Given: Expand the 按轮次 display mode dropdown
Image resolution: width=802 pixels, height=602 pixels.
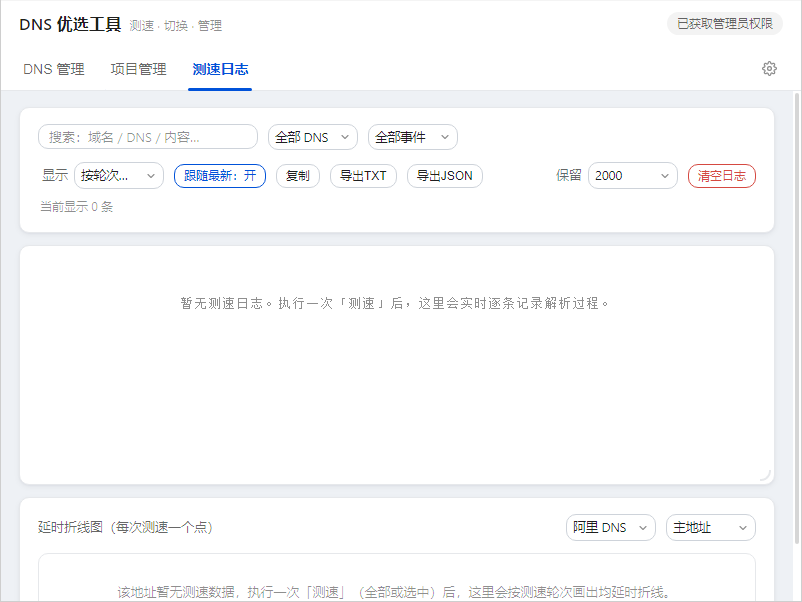Looking at the screenshot, I should click(119, 176).
